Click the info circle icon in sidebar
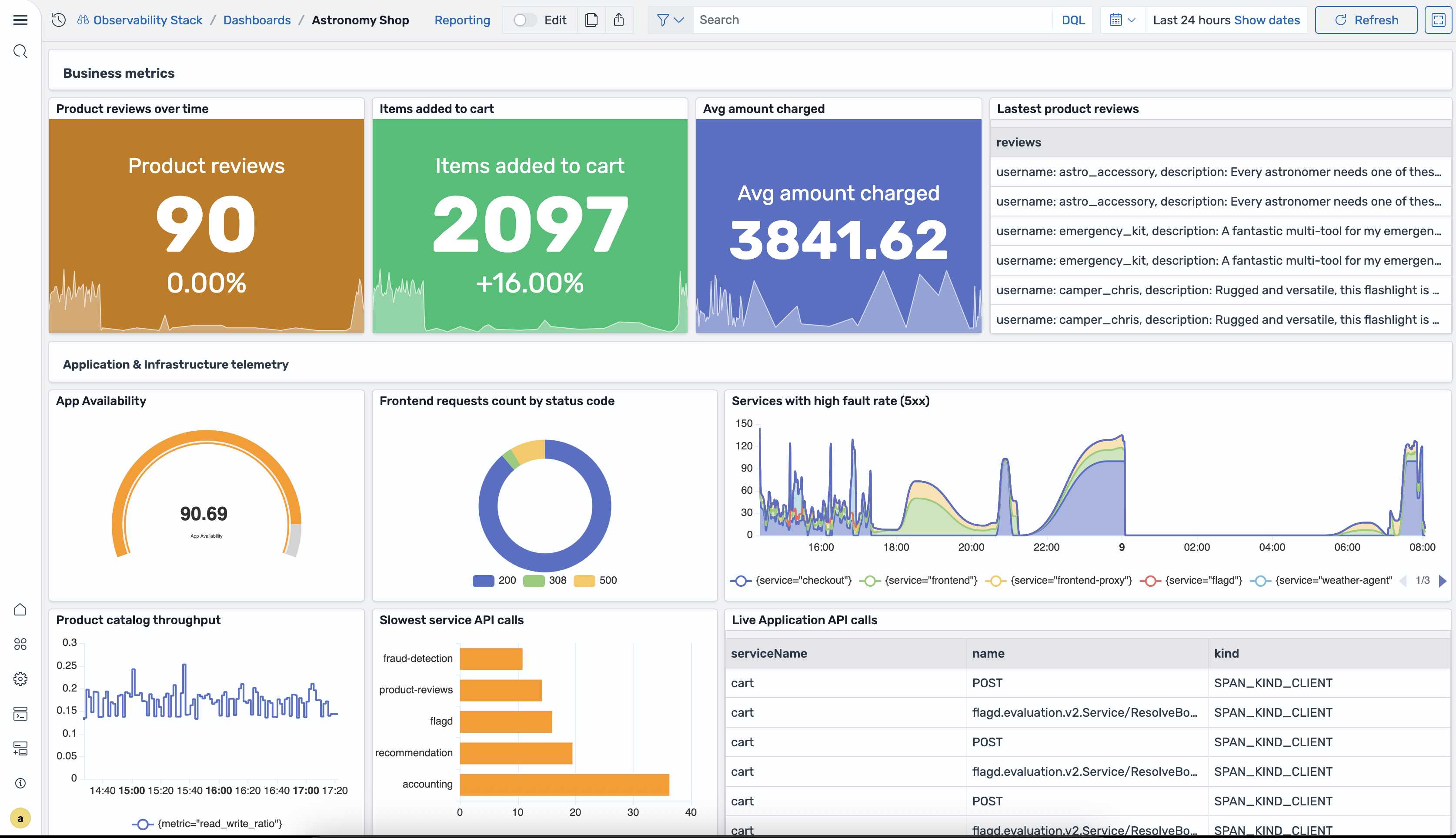 coord(20,783)
